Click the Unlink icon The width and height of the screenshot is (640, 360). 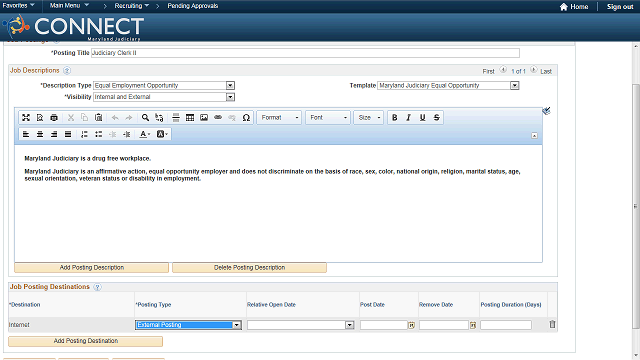pyautogui.click(x=232, y=118)
